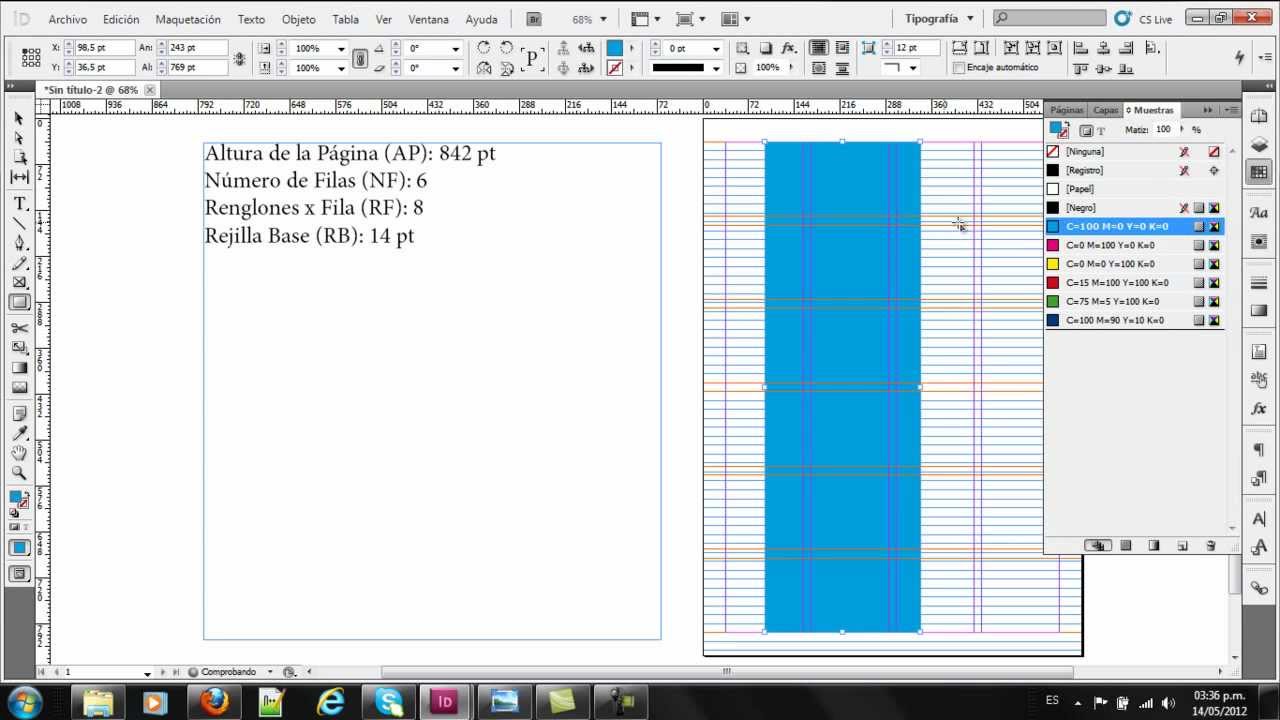Select the Free Transform tool

click(x=19, y=348)
